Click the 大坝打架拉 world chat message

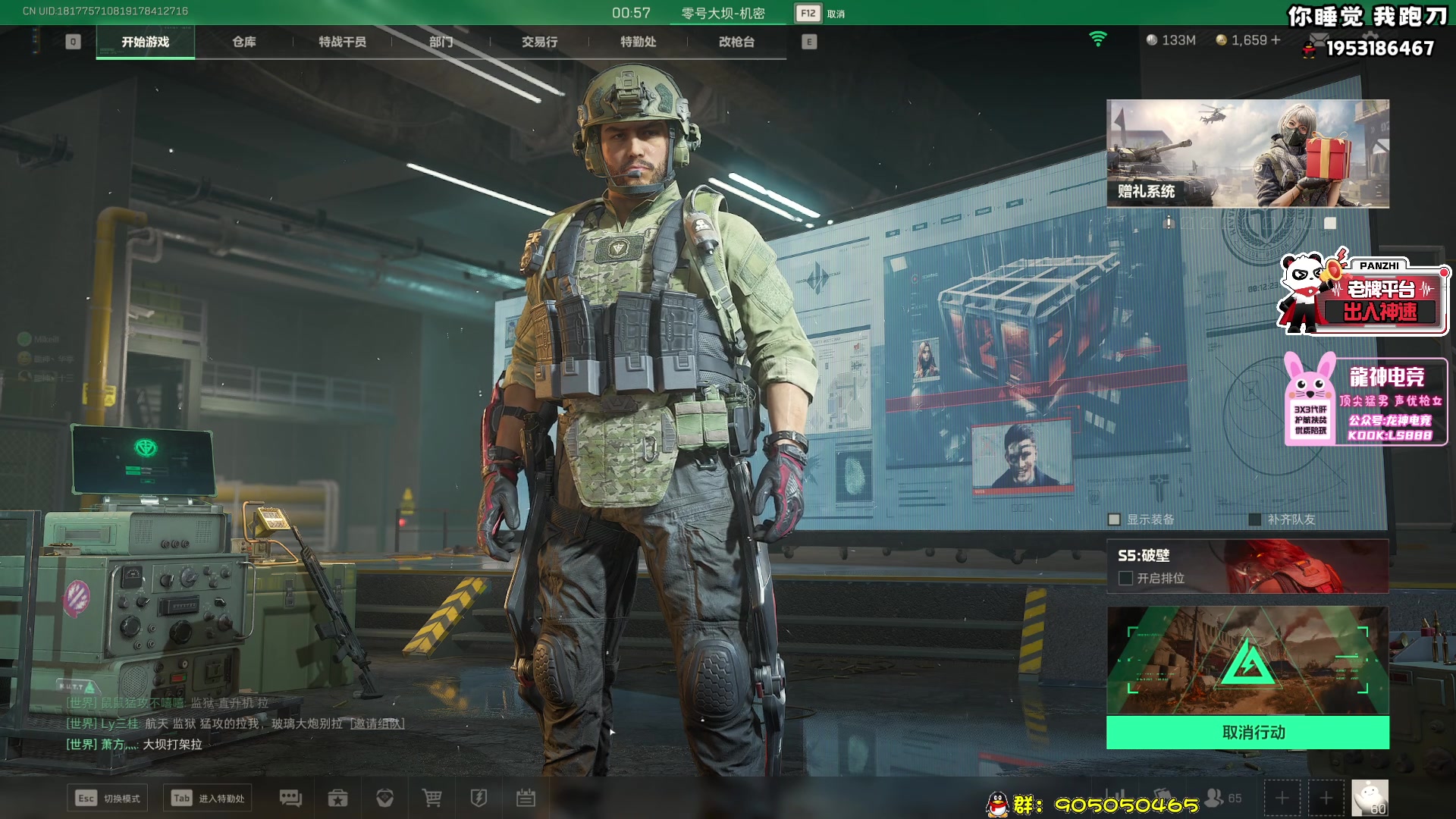point(134,745)
